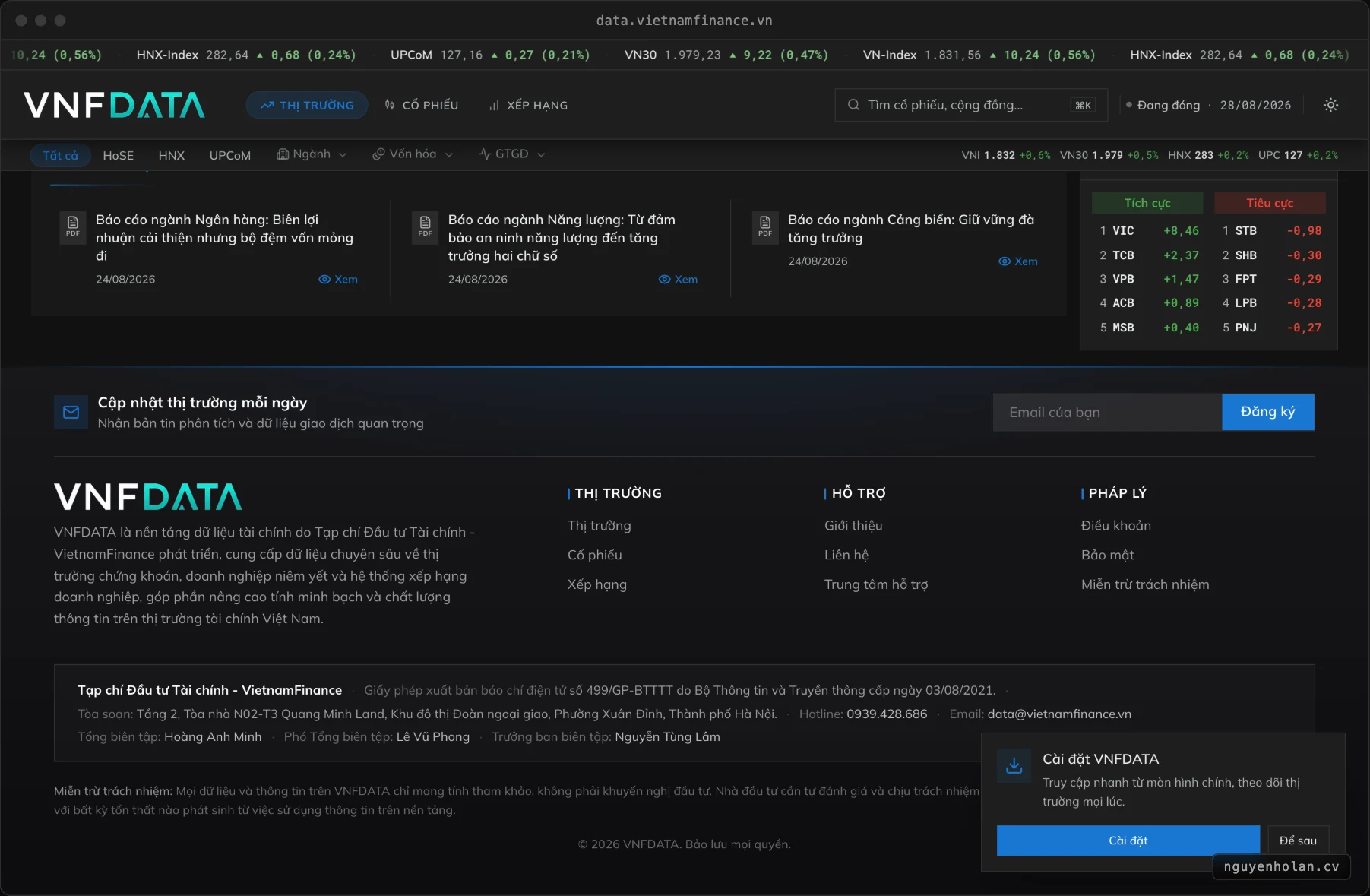Select TCB in the Tích cực list
Viewport: 1370px width, 896px height.
1147,255
